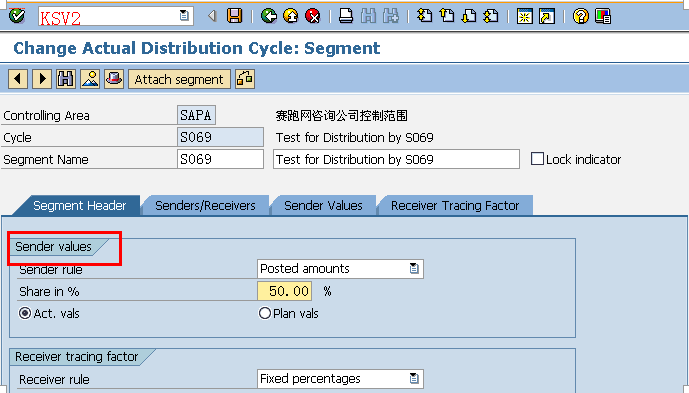Select the Act. vals radio button
Image resolution: width=689 pixels, height=393 pixels.
pyautogui.click(x=25, y=313)
